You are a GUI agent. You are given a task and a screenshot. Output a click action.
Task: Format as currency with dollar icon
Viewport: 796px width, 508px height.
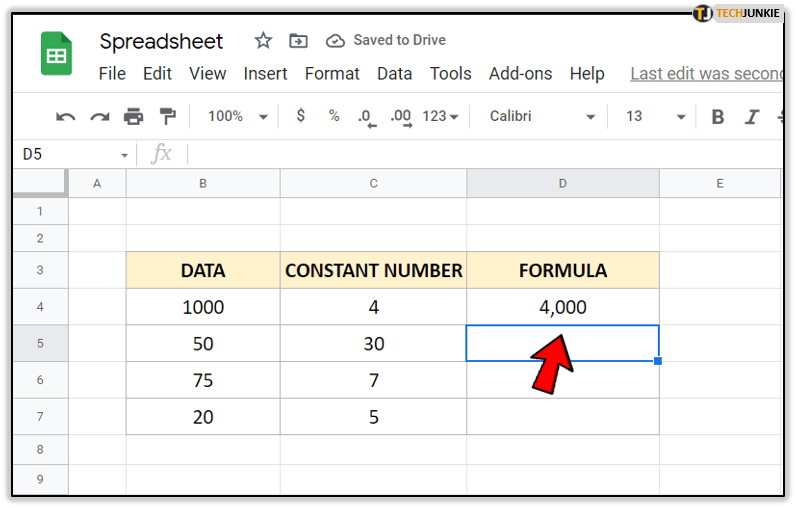pos(300,116)
